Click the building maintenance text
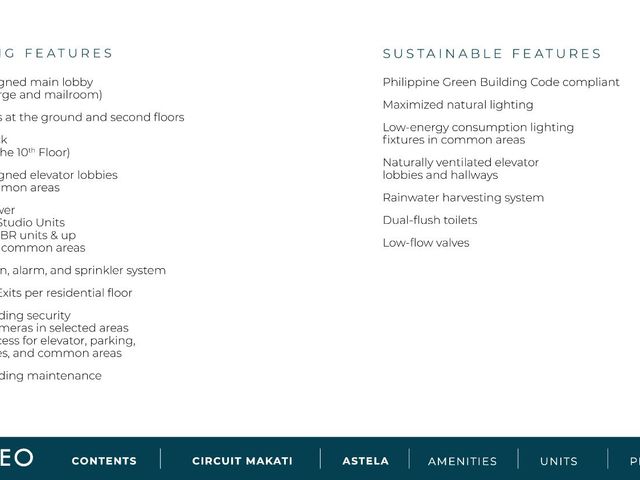 tap(51, 376)
